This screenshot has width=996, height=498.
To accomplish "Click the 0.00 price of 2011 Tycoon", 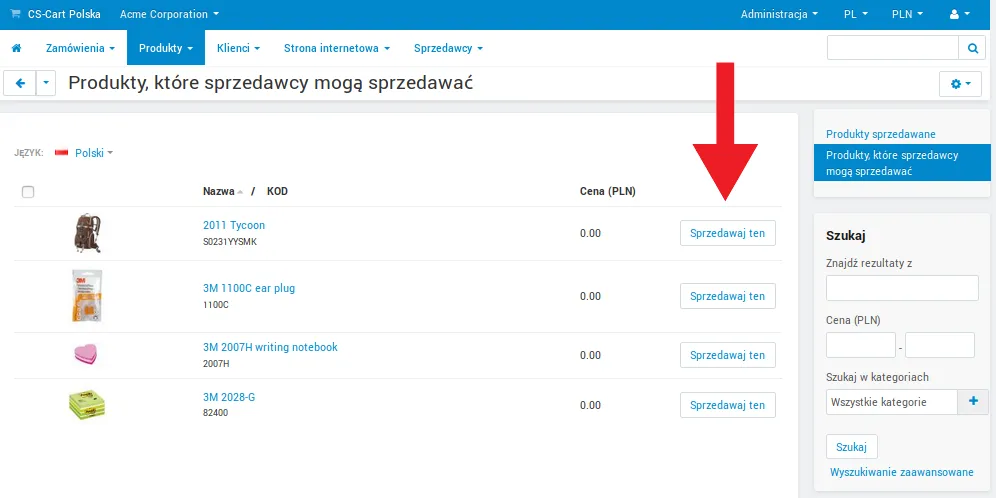I will click(590, 233).
